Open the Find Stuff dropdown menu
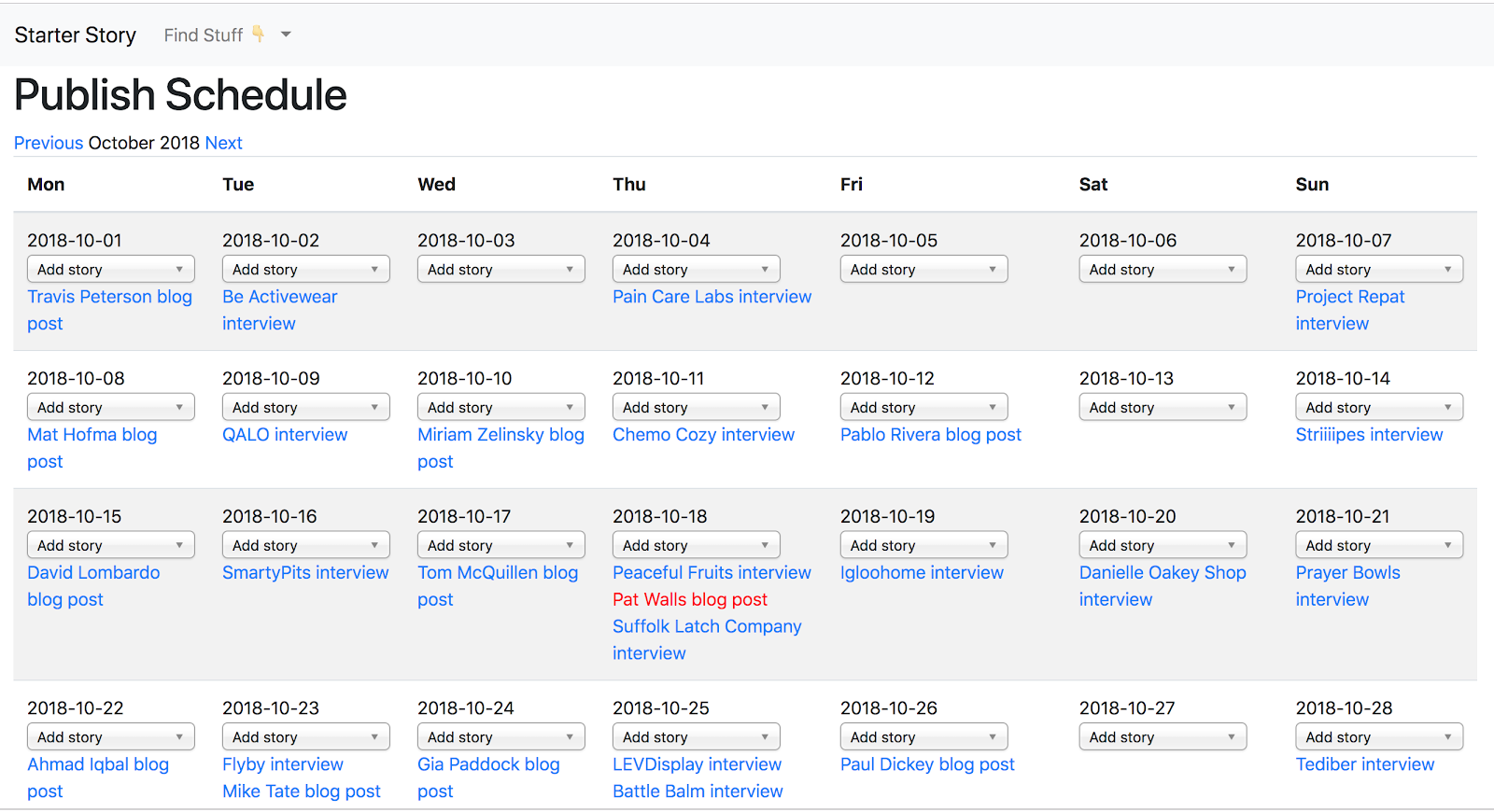 (228, 35)
